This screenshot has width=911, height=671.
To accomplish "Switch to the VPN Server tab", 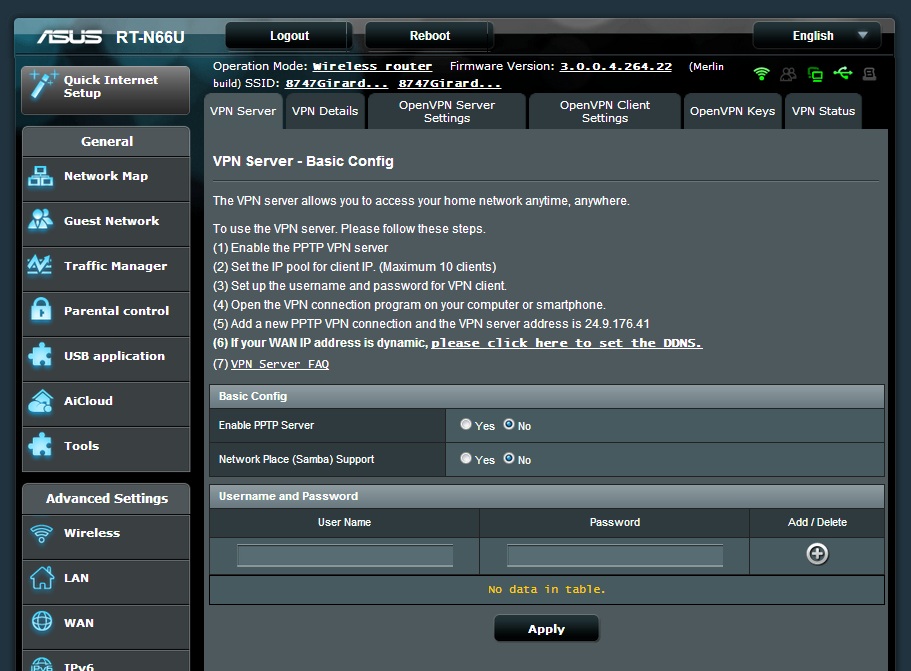I will (x=243, y=111).
